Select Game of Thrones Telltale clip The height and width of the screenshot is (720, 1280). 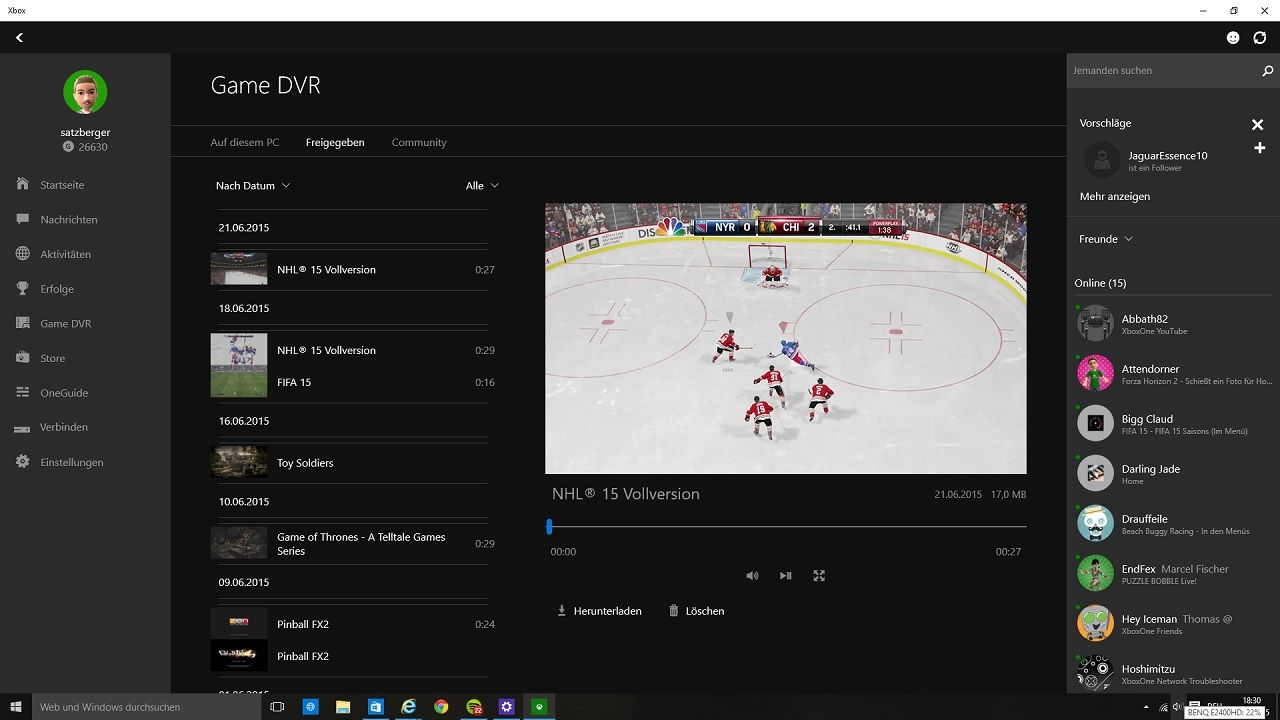(353, 543)
